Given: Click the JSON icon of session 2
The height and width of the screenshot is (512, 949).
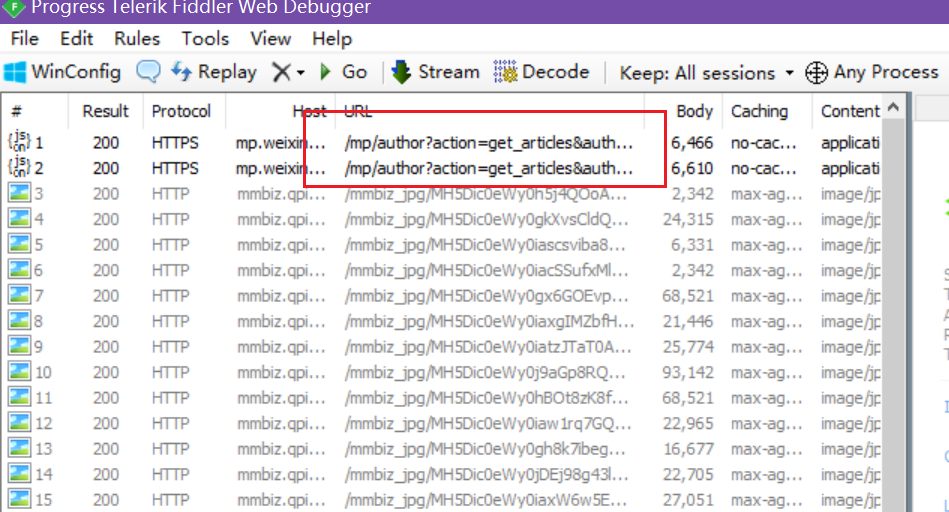Looking at the screenshot, I should click(x=19, y=167).
